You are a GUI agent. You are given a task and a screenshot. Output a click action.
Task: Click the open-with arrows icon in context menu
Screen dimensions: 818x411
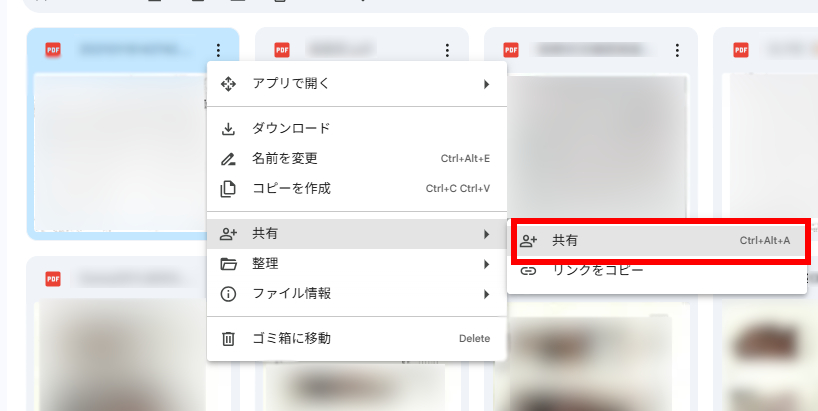click(228, 84)
